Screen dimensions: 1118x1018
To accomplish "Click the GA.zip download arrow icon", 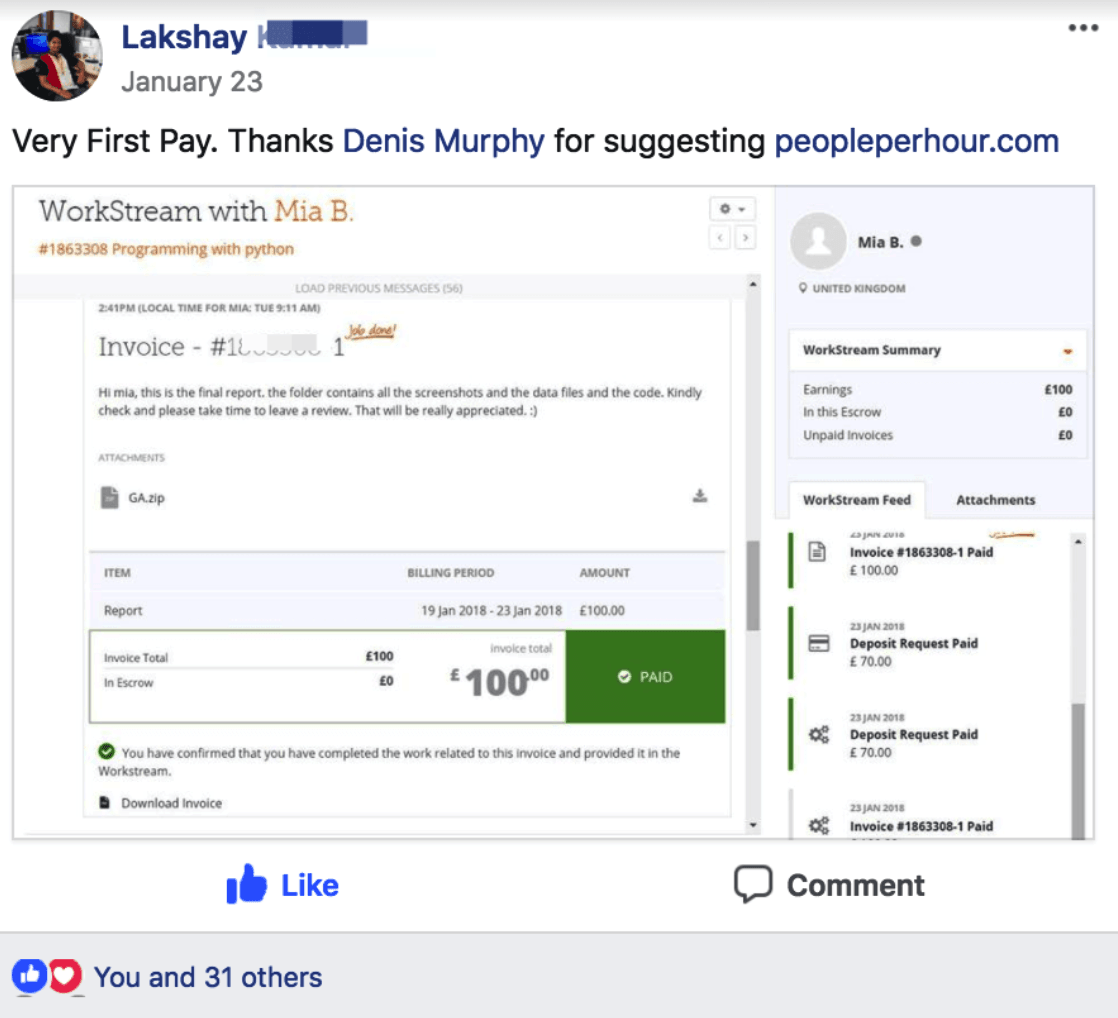I will (699, 496).
